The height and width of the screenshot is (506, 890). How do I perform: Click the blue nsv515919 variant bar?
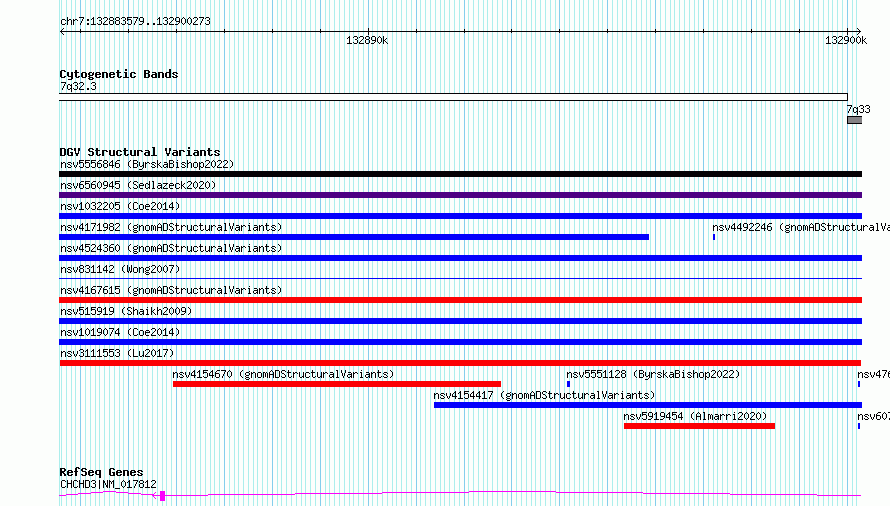coord(460,321)
